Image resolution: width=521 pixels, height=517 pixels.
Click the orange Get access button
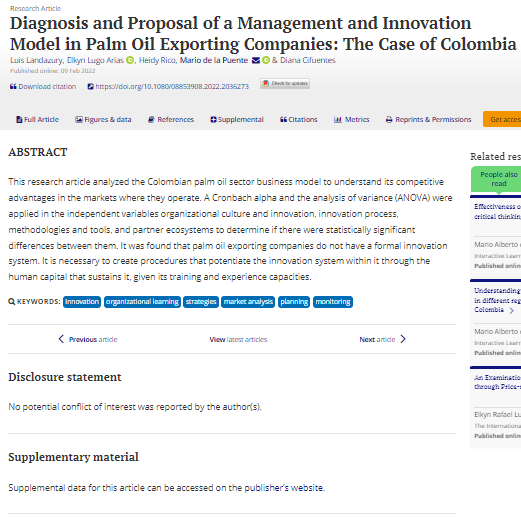pyautogui.click(x=502, y=119)
